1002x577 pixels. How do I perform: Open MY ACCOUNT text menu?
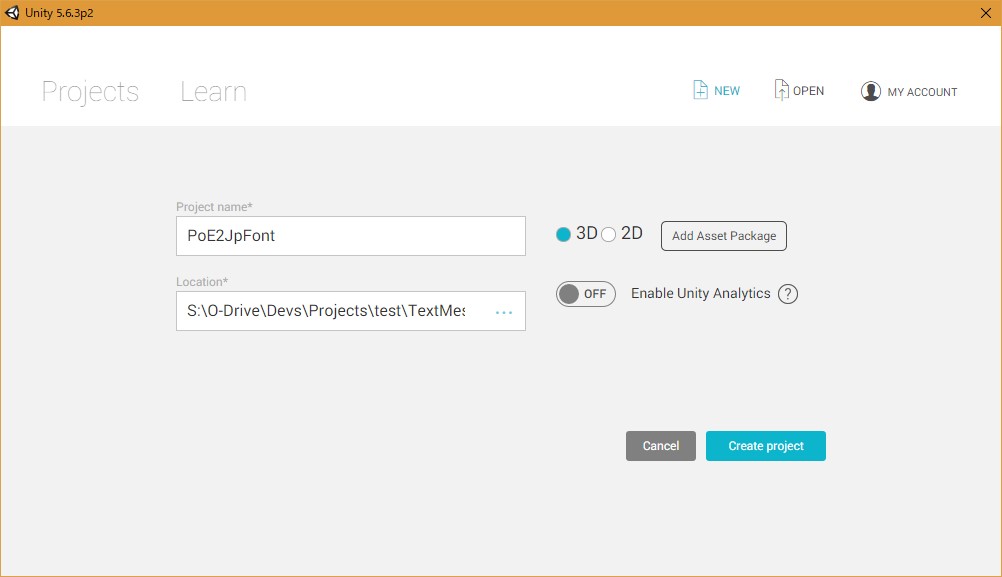(x=922, y=92)
